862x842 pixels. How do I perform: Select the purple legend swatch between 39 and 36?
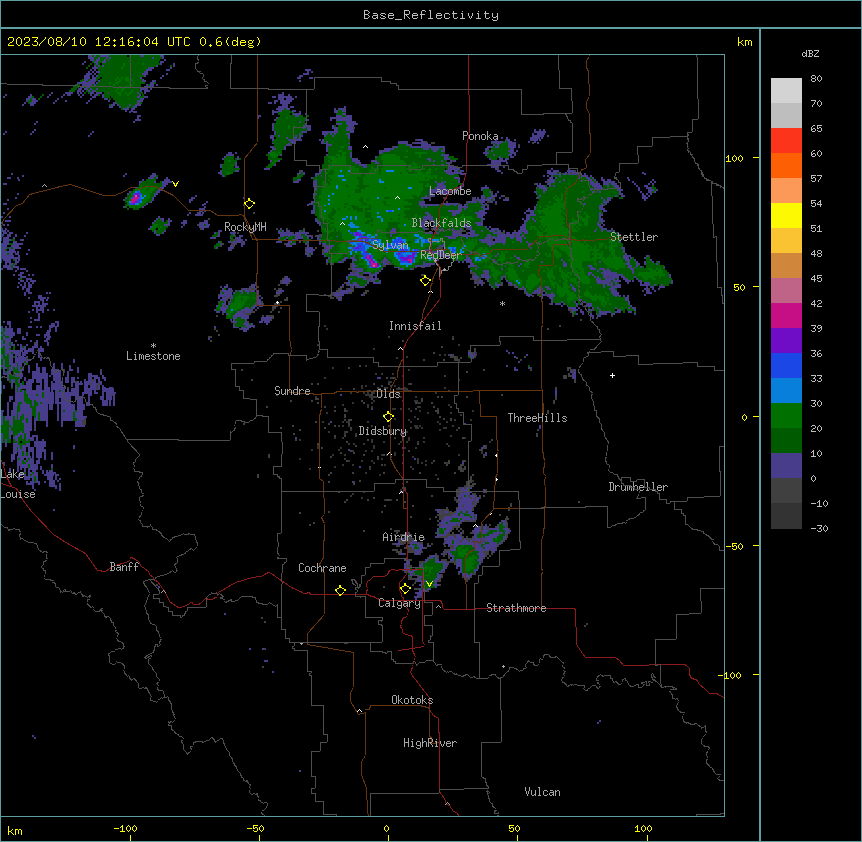click(x=786, y=341)
